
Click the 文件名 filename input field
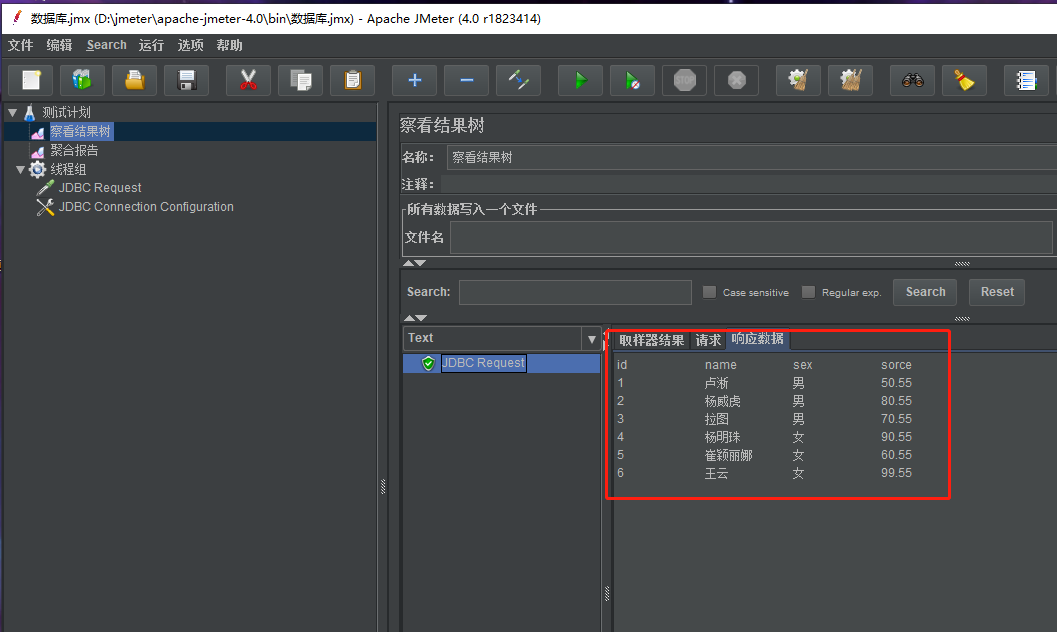[751, 238]
